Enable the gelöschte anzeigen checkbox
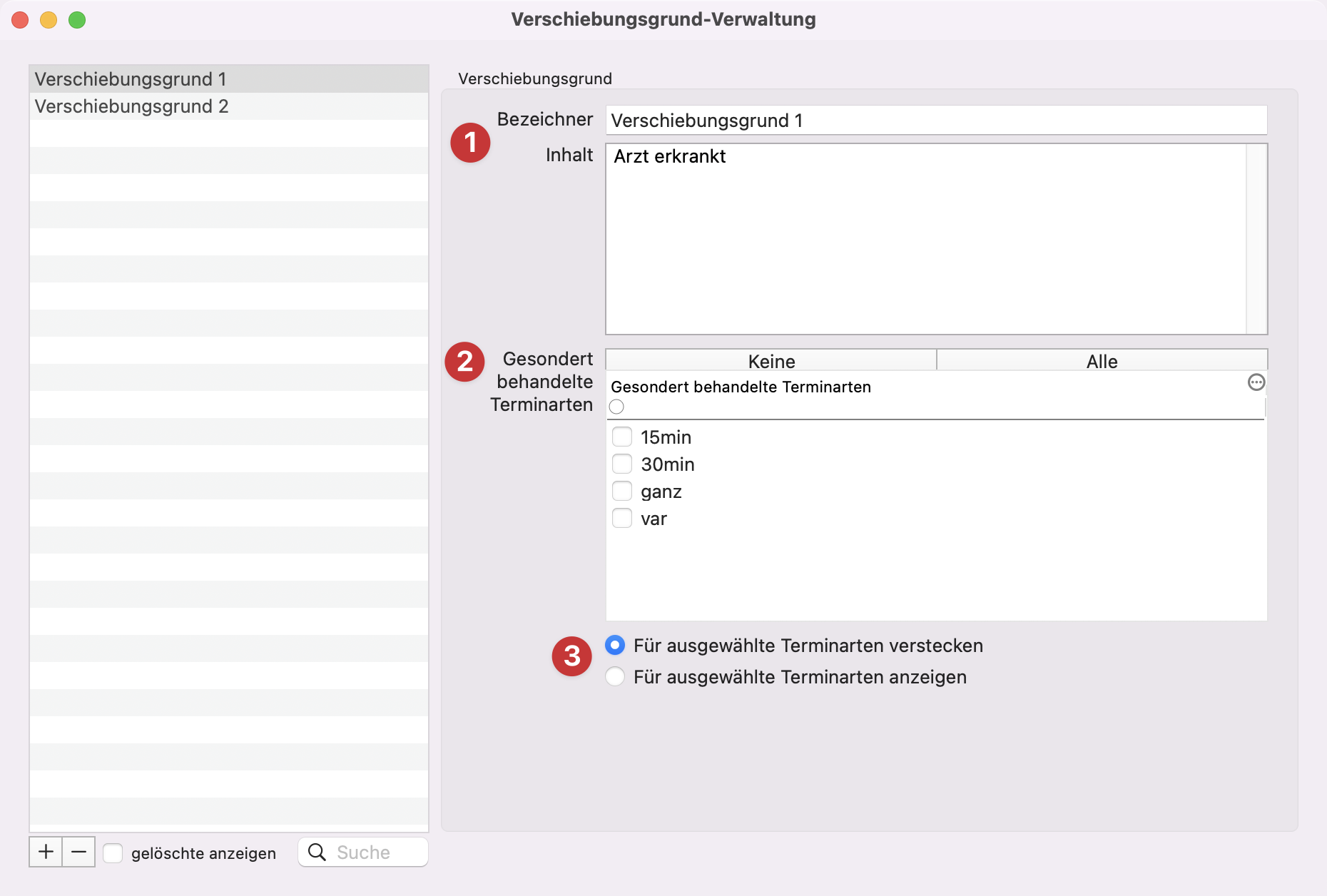Image resolution: width=1327 pixels, height=896 pixels. [113, 853]
